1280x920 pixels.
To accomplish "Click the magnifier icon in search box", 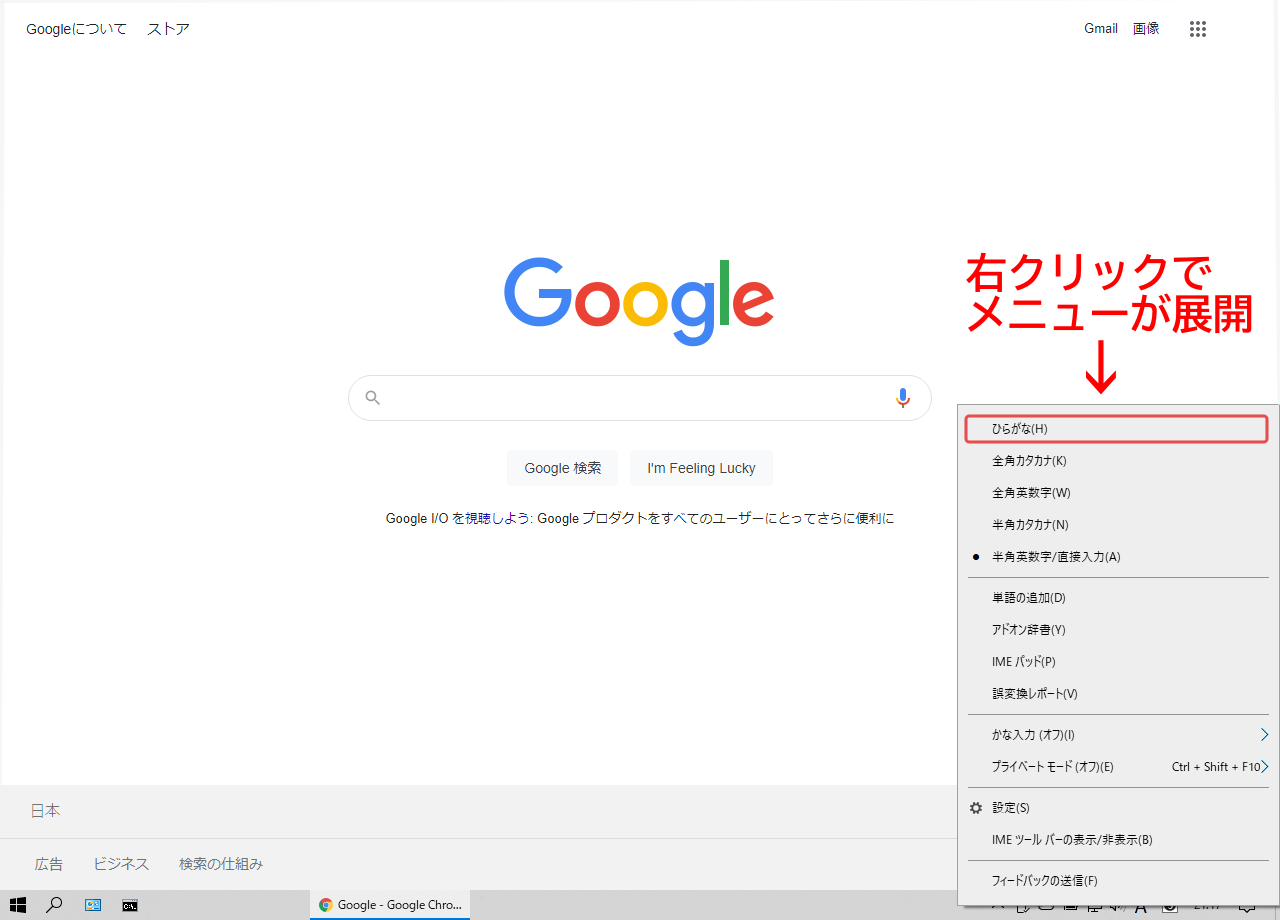I will [373, 398].
